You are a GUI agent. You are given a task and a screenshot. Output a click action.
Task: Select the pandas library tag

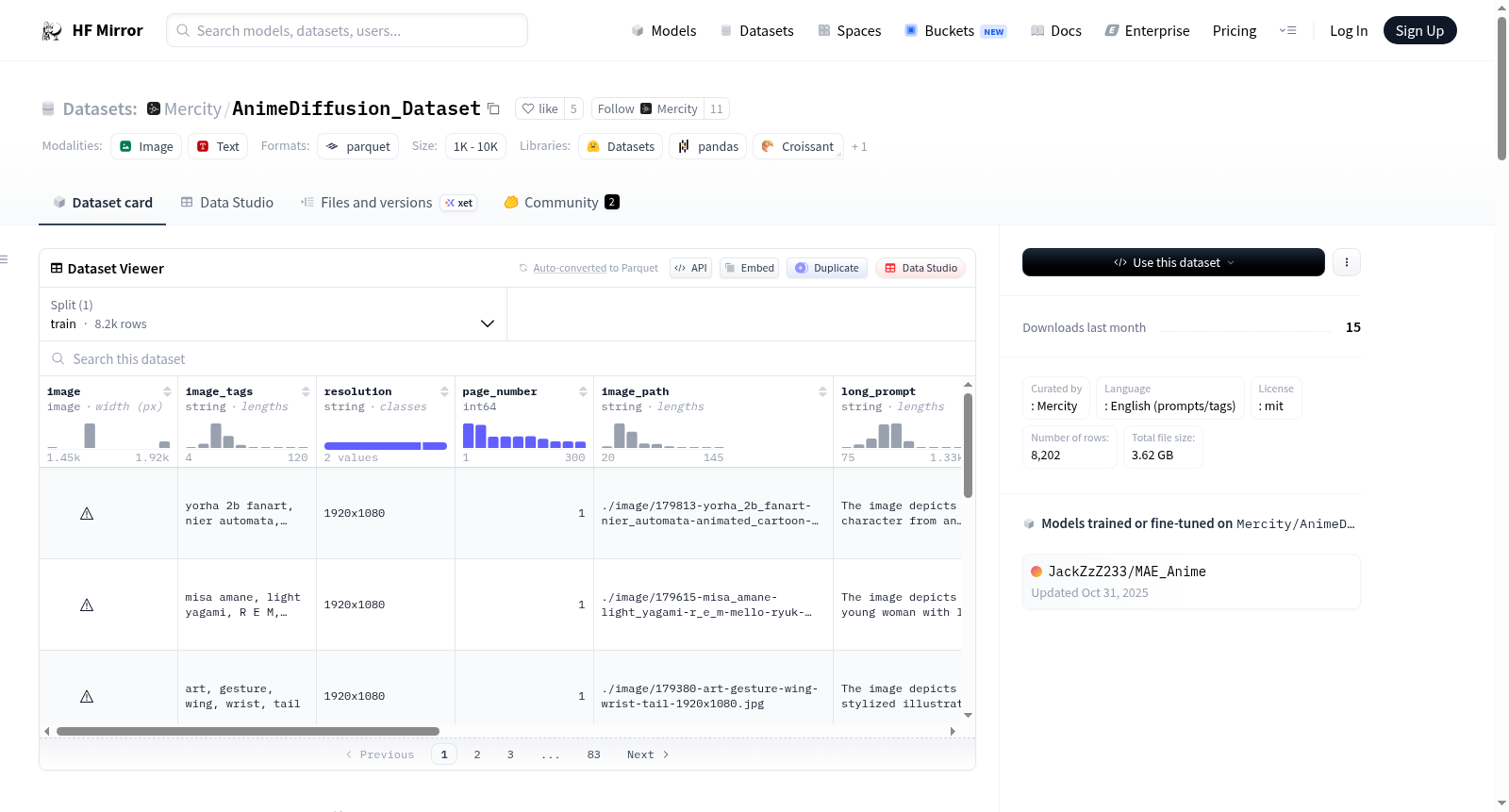click(708, 146)
